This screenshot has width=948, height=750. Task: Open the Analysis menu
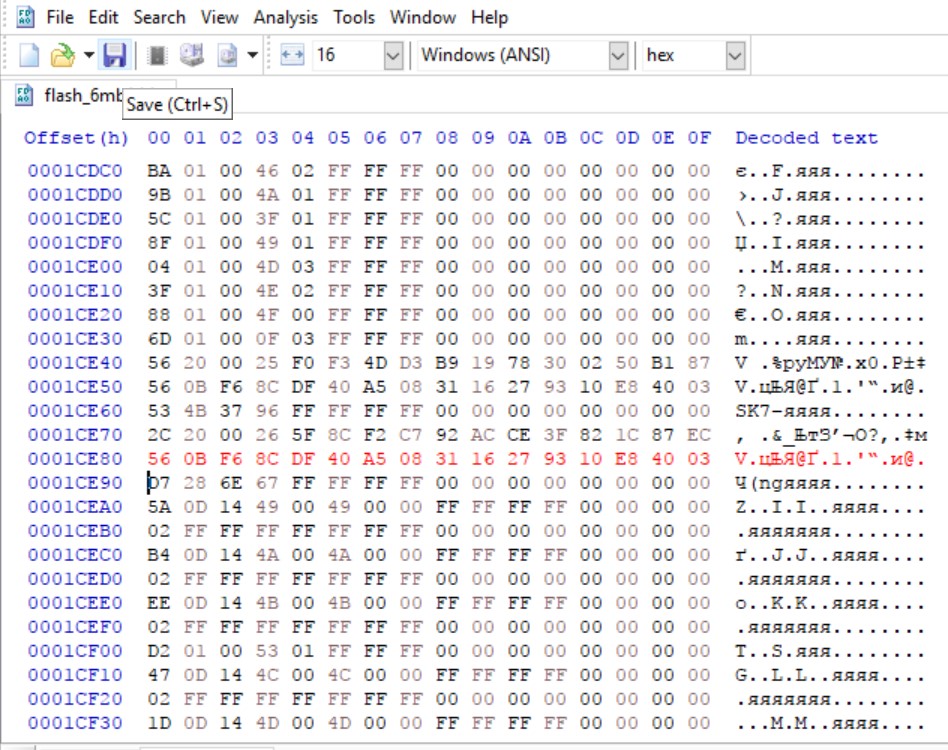pyautogui.click(x=285, y=17)
